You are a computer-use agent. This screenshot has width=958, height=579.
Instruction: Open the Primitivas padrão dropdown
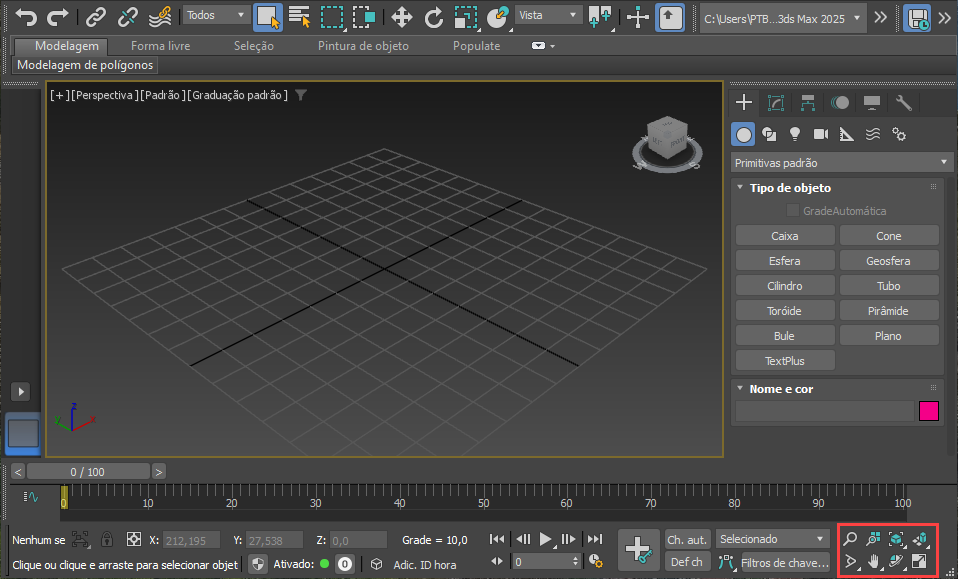coord(841,162)
